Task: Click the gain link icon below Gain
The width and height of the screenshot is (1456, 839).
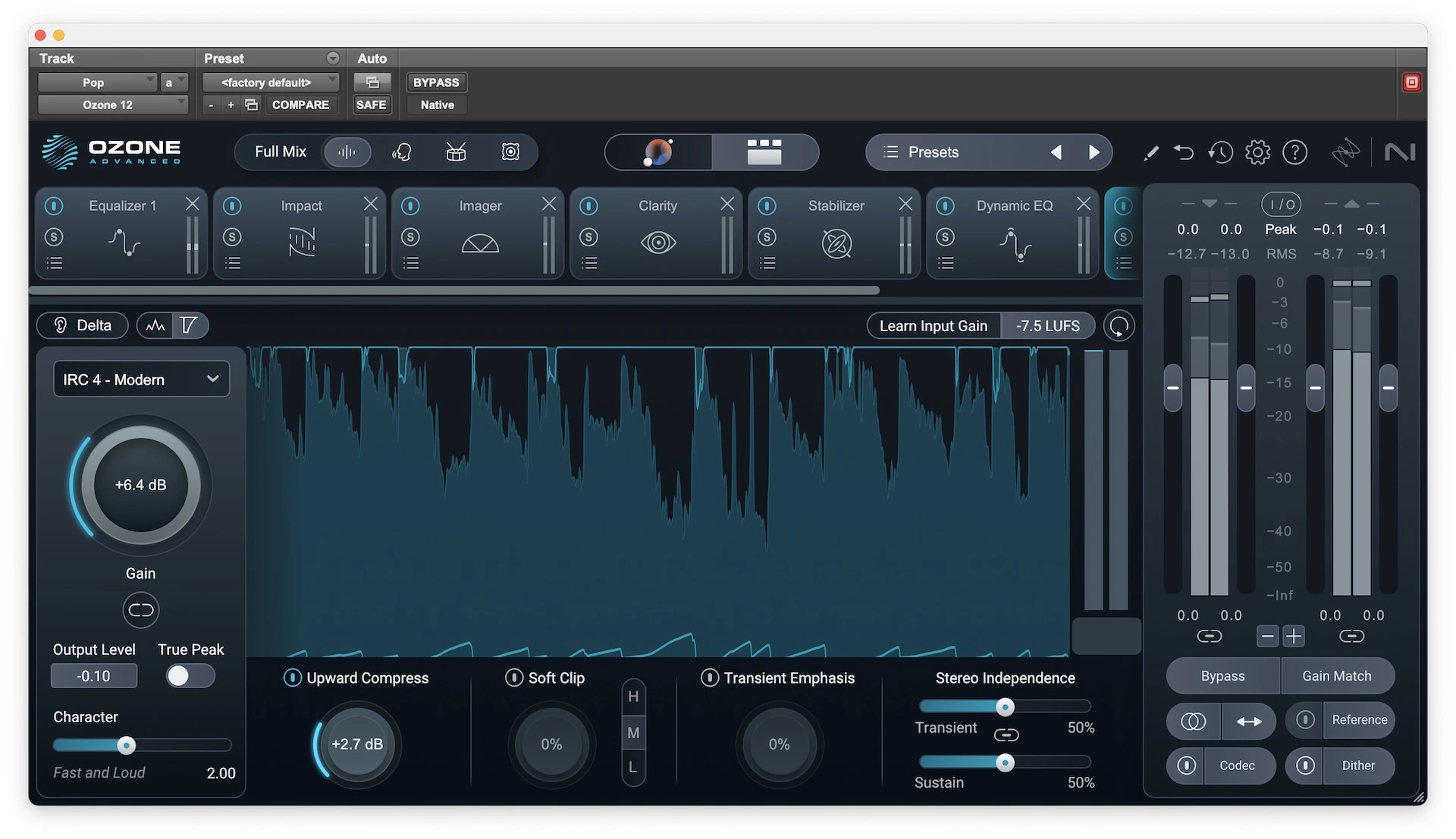Action: pyautogui.click(x=140, y=610)
